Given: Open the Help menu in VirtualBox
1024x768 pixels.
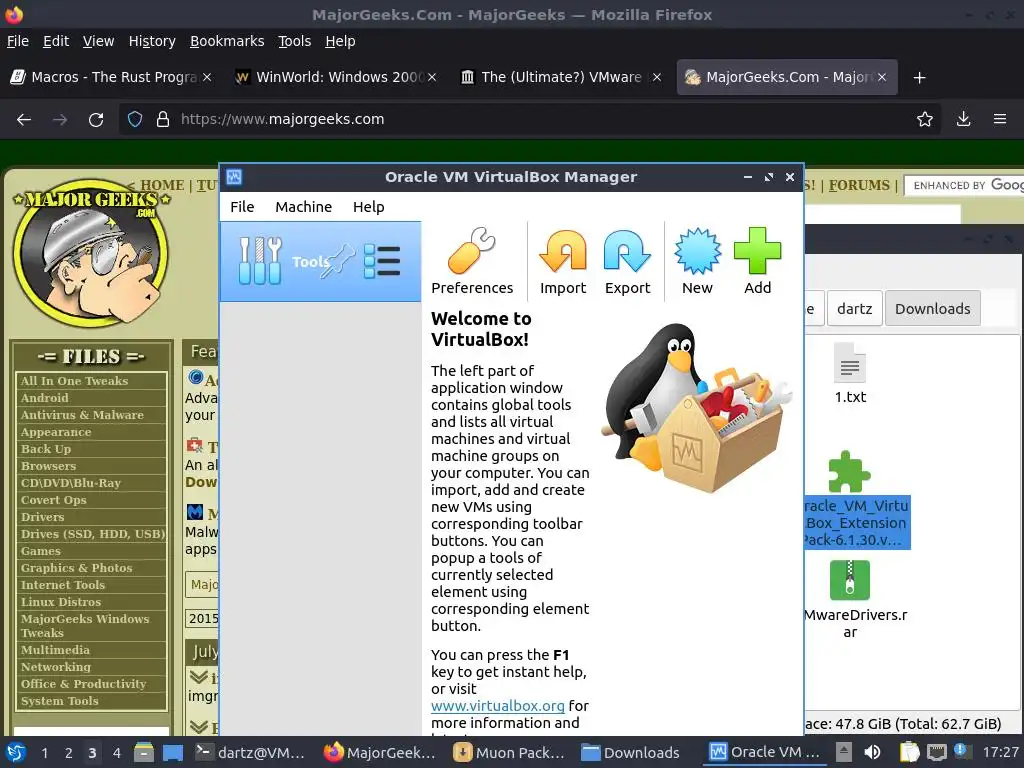Looking at the screenshot, I should [368, 207].
